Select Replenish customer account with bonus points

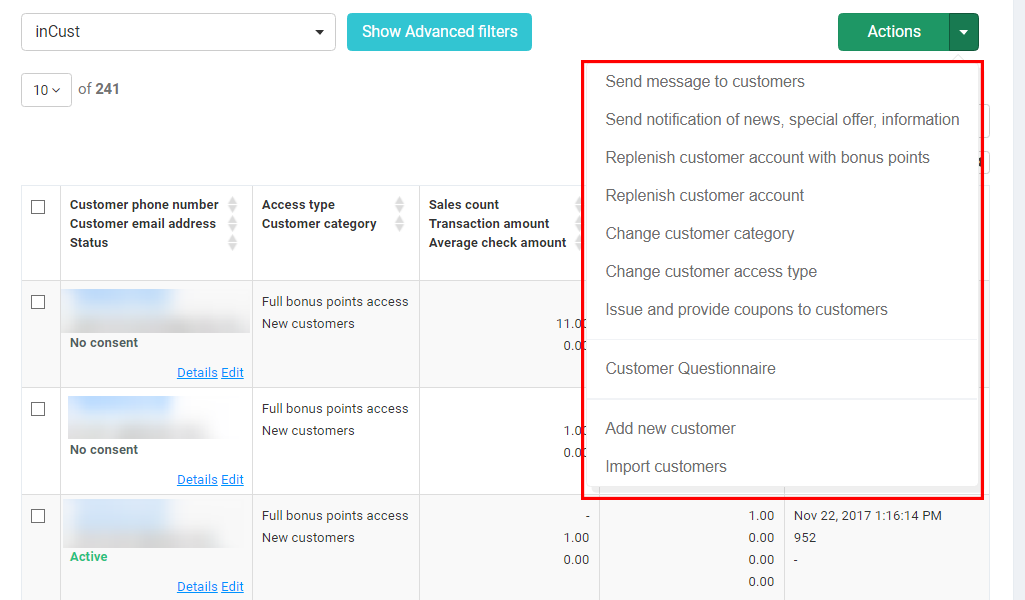pos(767,158)
